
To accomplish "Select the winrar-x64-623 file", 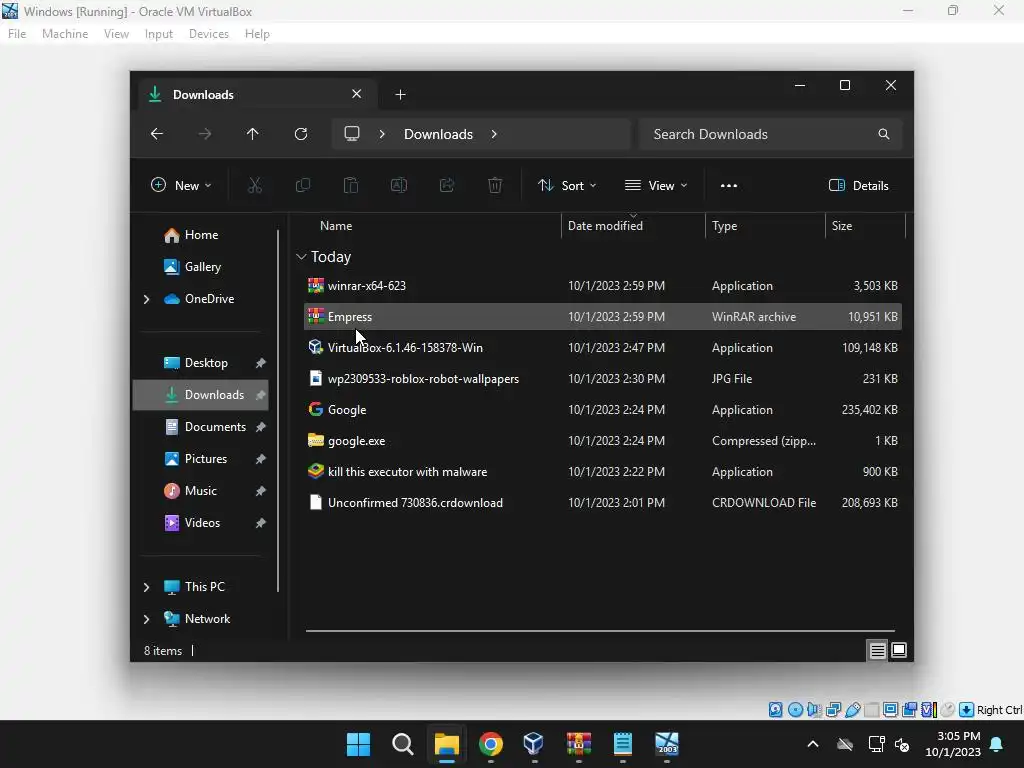I will pyautogui.click(x=603, y=286).
